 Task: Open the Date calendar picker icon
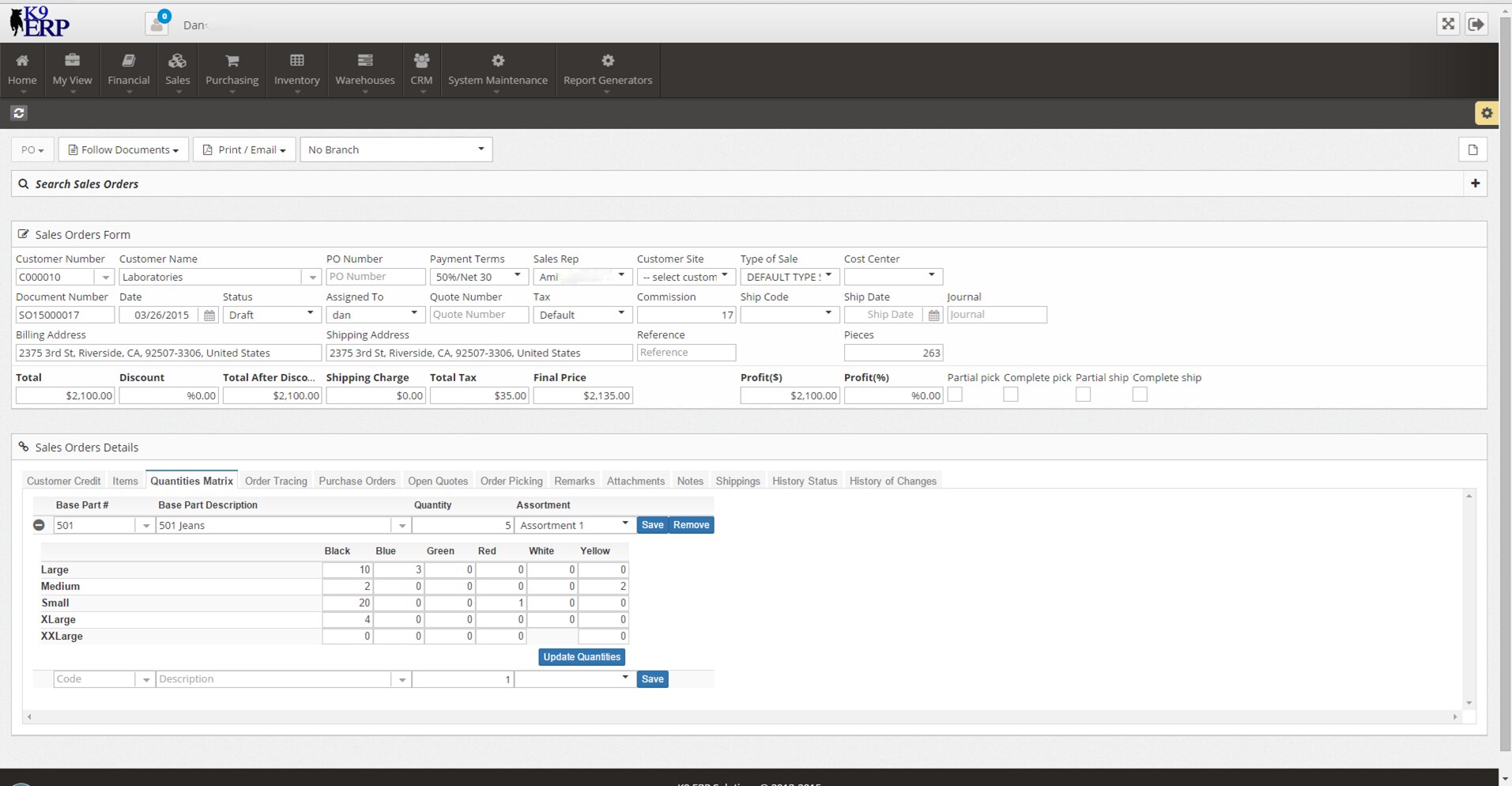pos(209,315)
